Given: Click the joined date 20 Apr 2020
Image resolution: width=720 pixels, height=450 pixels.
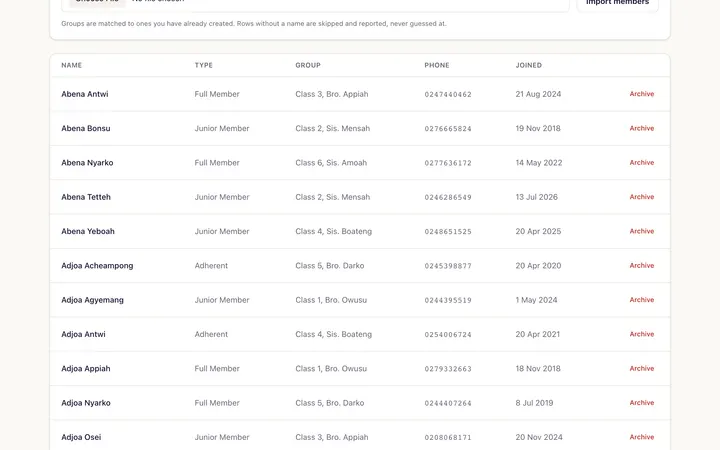Looking at the screenshot, I should coord(538,265).
